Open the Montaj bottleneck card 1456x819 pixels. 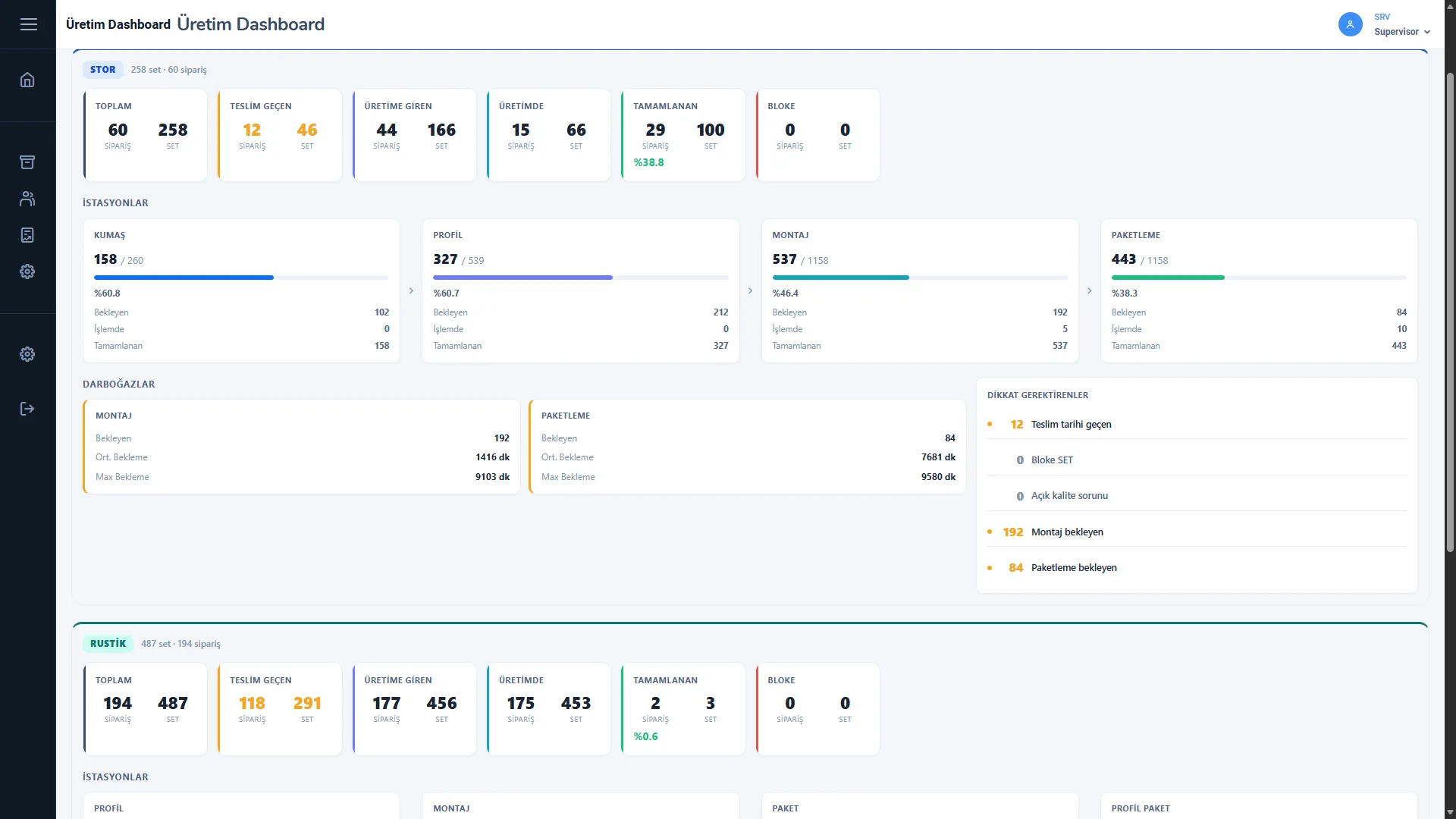[x=301, y=447]
